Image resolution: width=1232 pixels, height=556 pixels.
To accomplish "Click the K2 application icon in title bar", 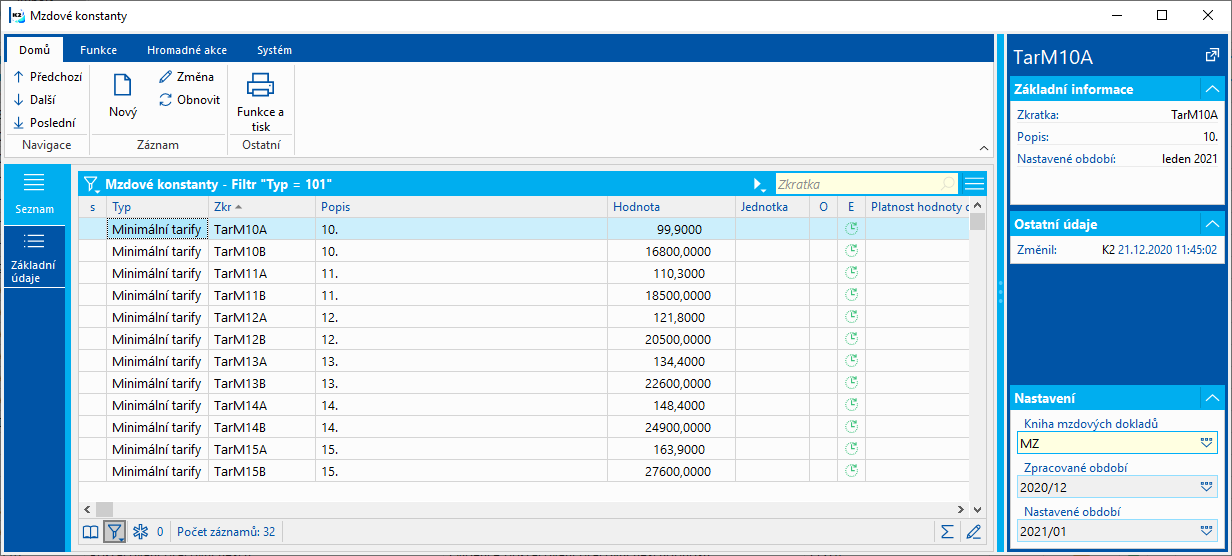I will 16,16.
